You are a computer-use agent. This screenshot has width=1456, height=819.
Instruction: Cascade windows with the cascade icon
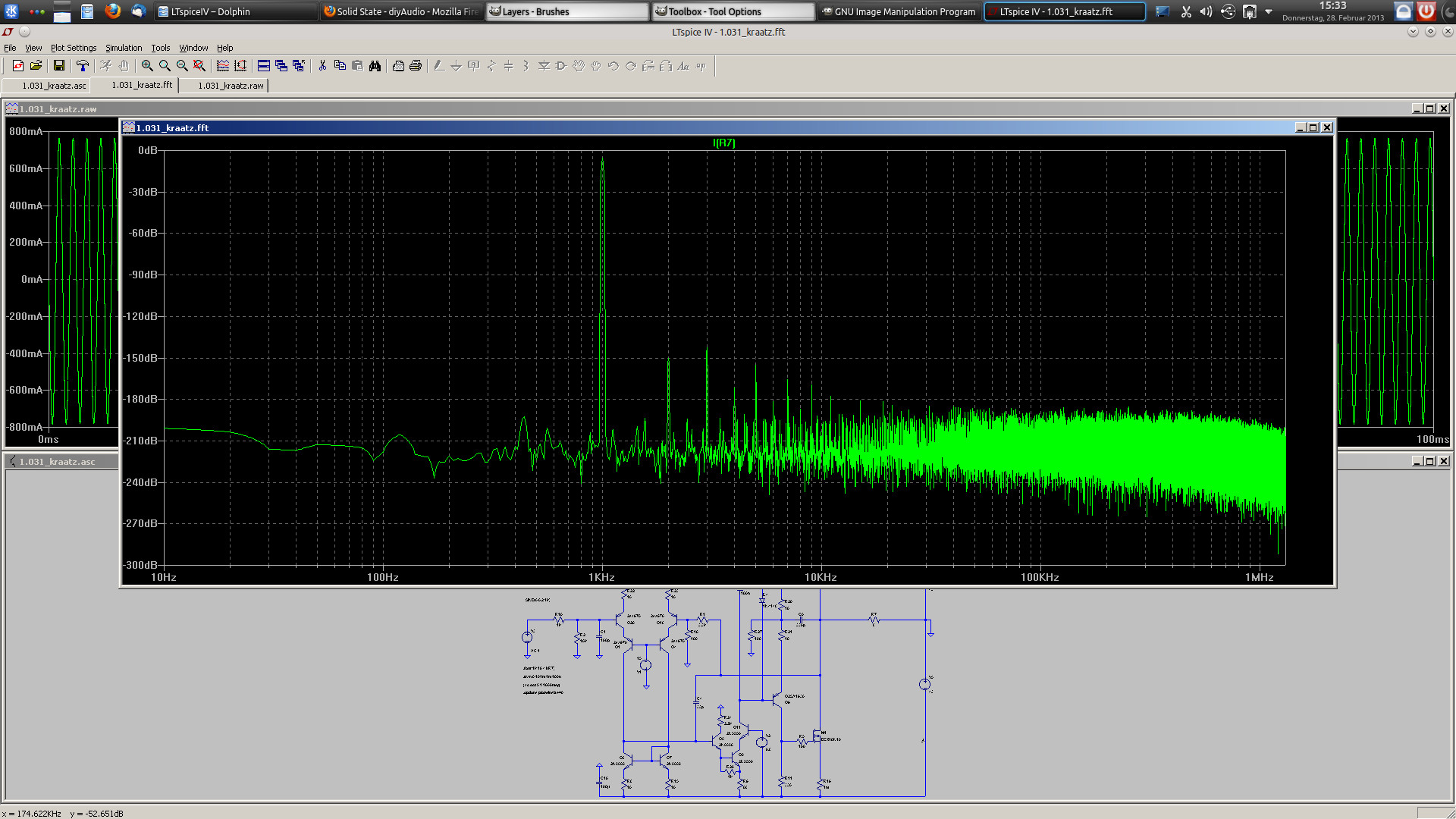pyautogui.click(x=281, y=66)
